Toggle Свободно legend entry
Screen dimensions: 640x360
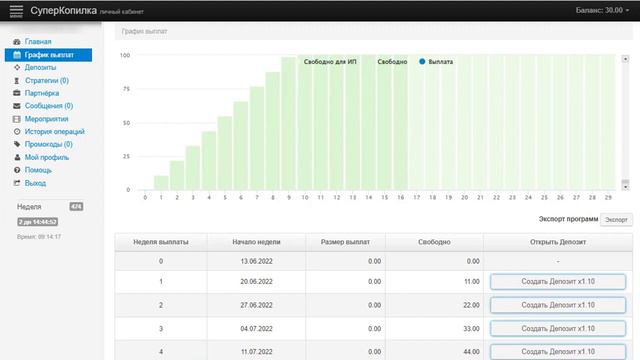[x=392, y=62]
